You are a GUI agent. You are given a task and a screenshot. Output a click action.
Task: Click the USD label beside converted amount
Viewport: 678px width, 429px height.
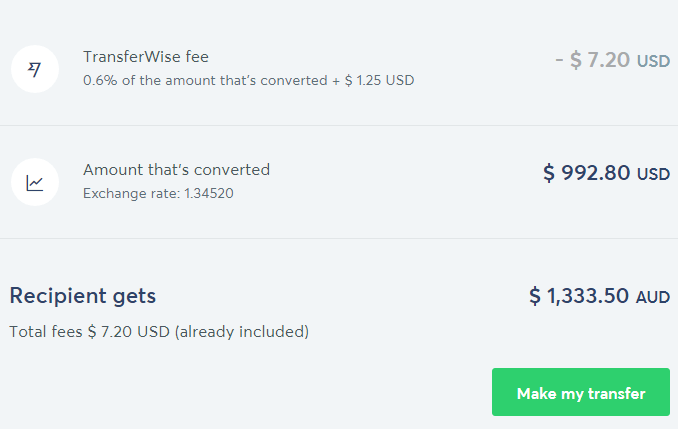(x=653, y=174)
